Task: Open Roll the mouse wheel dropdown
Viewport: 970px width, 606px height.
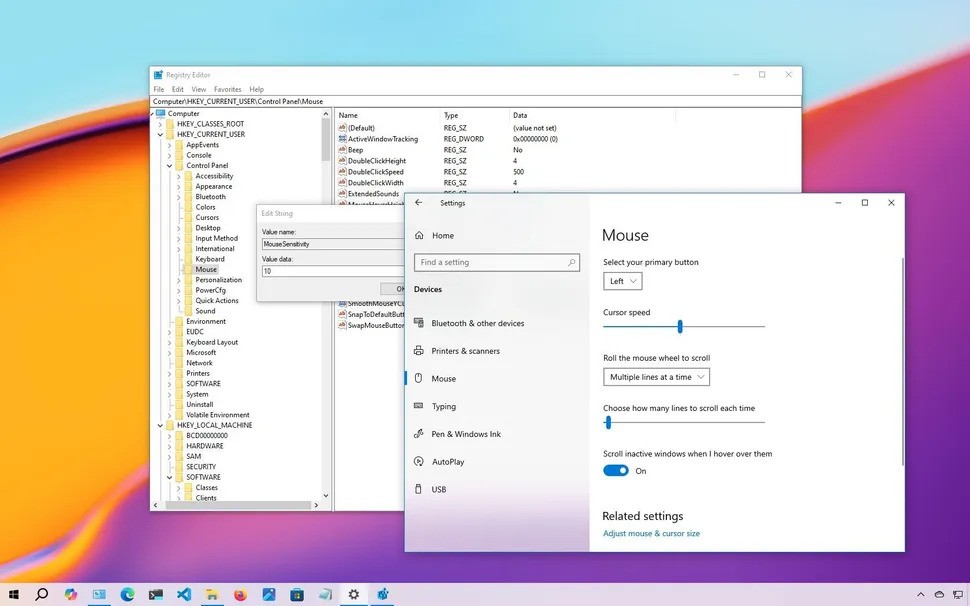Action: [656, 377]
